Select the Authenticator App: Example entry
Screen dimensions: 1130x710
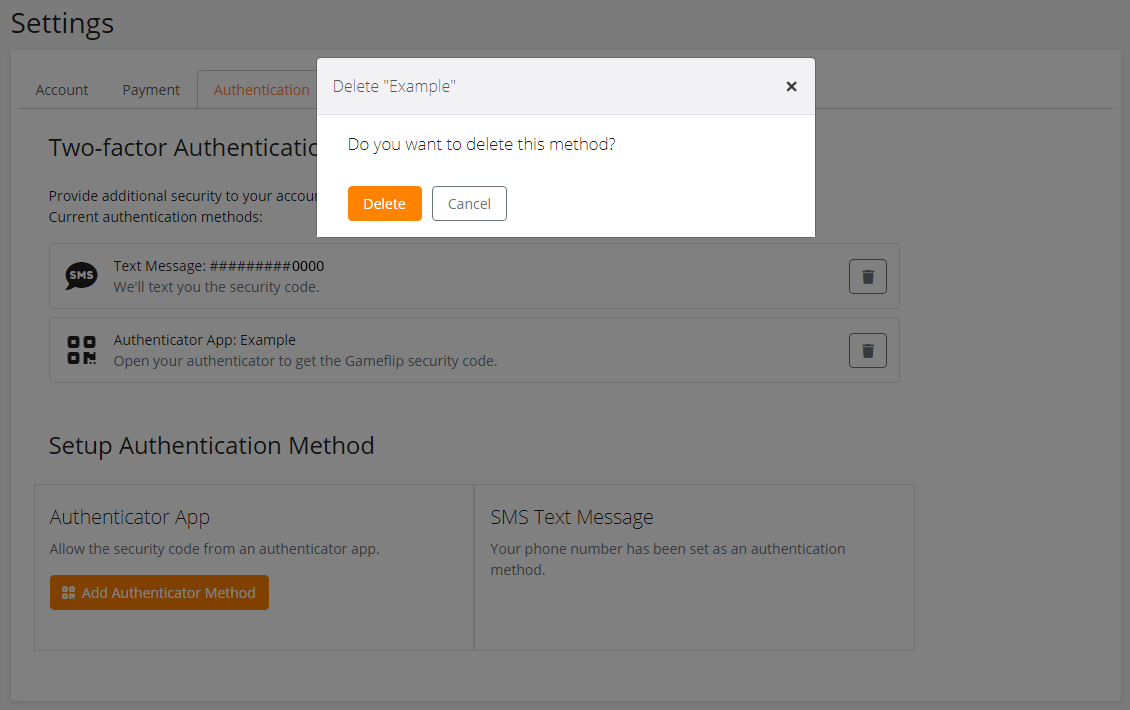tap(204, 340)
